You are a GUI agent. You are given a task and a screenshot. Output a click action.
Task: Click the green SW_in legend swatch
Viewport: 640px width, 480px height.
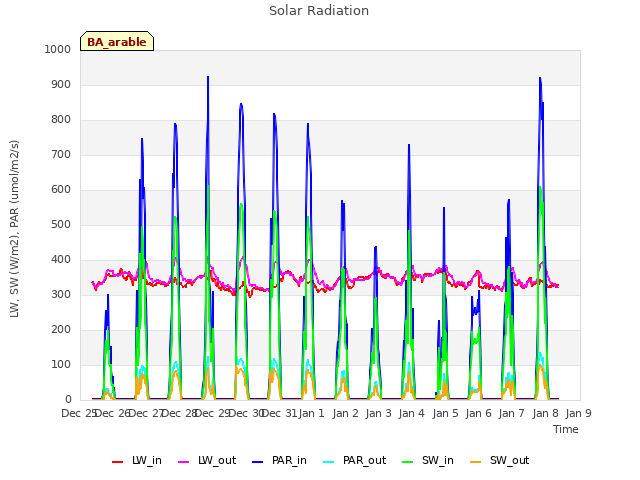click(407, 462)
